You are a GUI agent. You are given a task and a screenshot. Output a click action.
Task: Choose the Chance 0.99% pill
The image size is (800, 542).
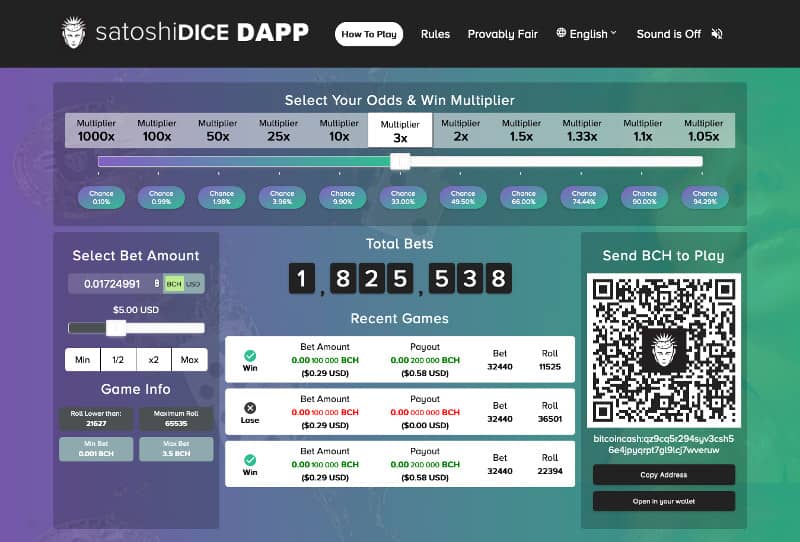click(161, 198)
